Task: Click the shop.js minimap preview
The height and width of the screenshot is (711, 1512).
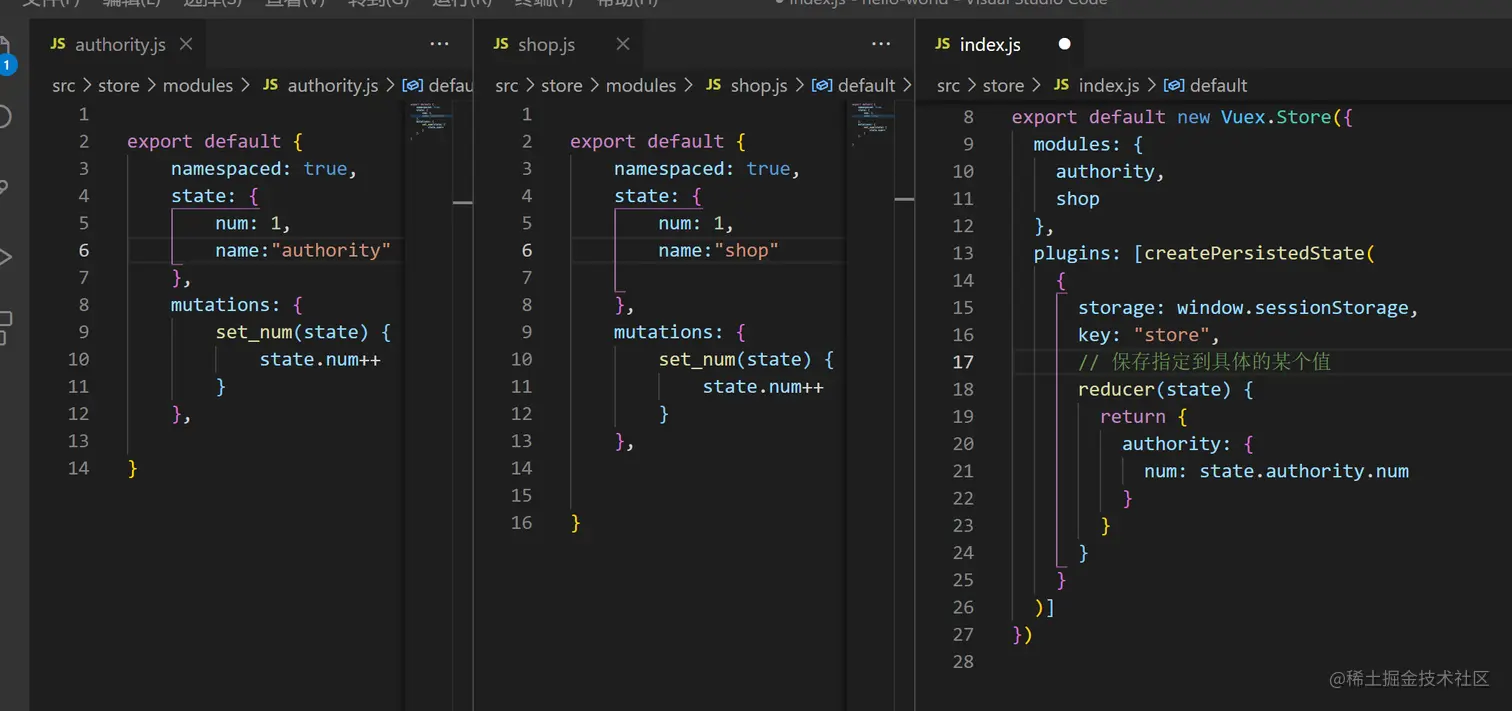Action: [872, 122]
